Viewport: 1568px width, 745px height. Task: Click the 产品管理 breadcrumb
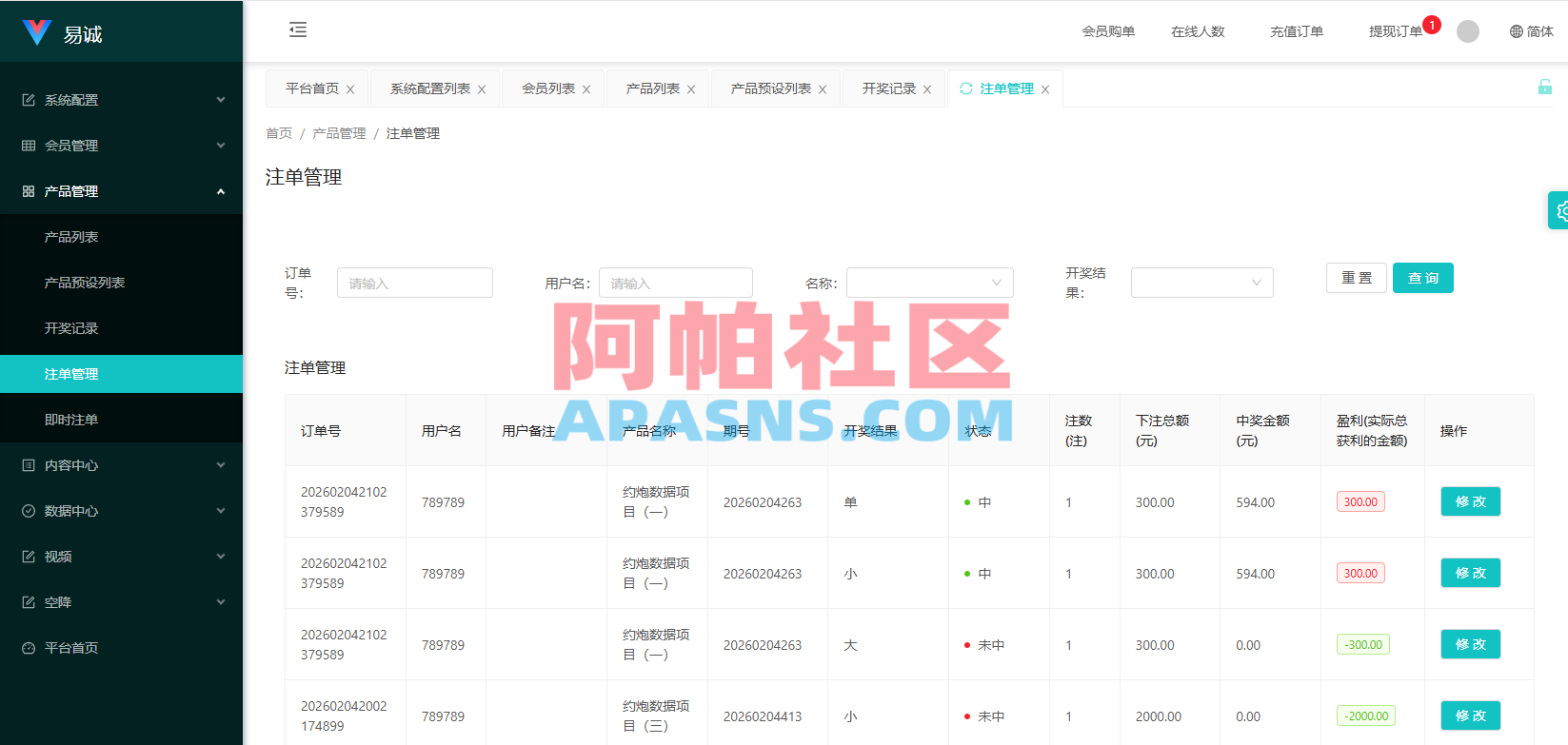click(x=339, y=133)
